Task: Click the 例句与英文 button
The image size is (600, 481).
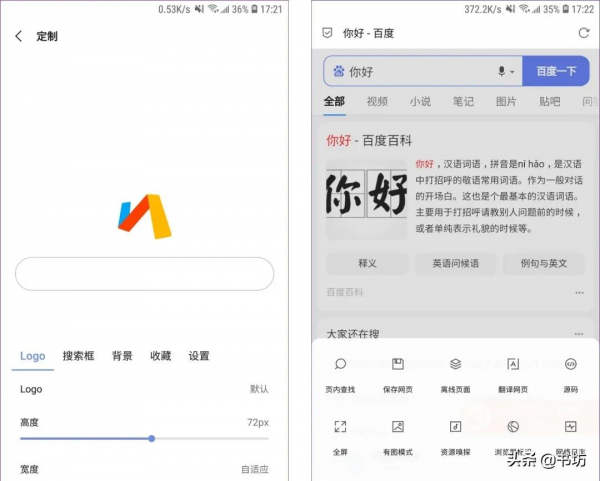Action: [x=544, y=263]
